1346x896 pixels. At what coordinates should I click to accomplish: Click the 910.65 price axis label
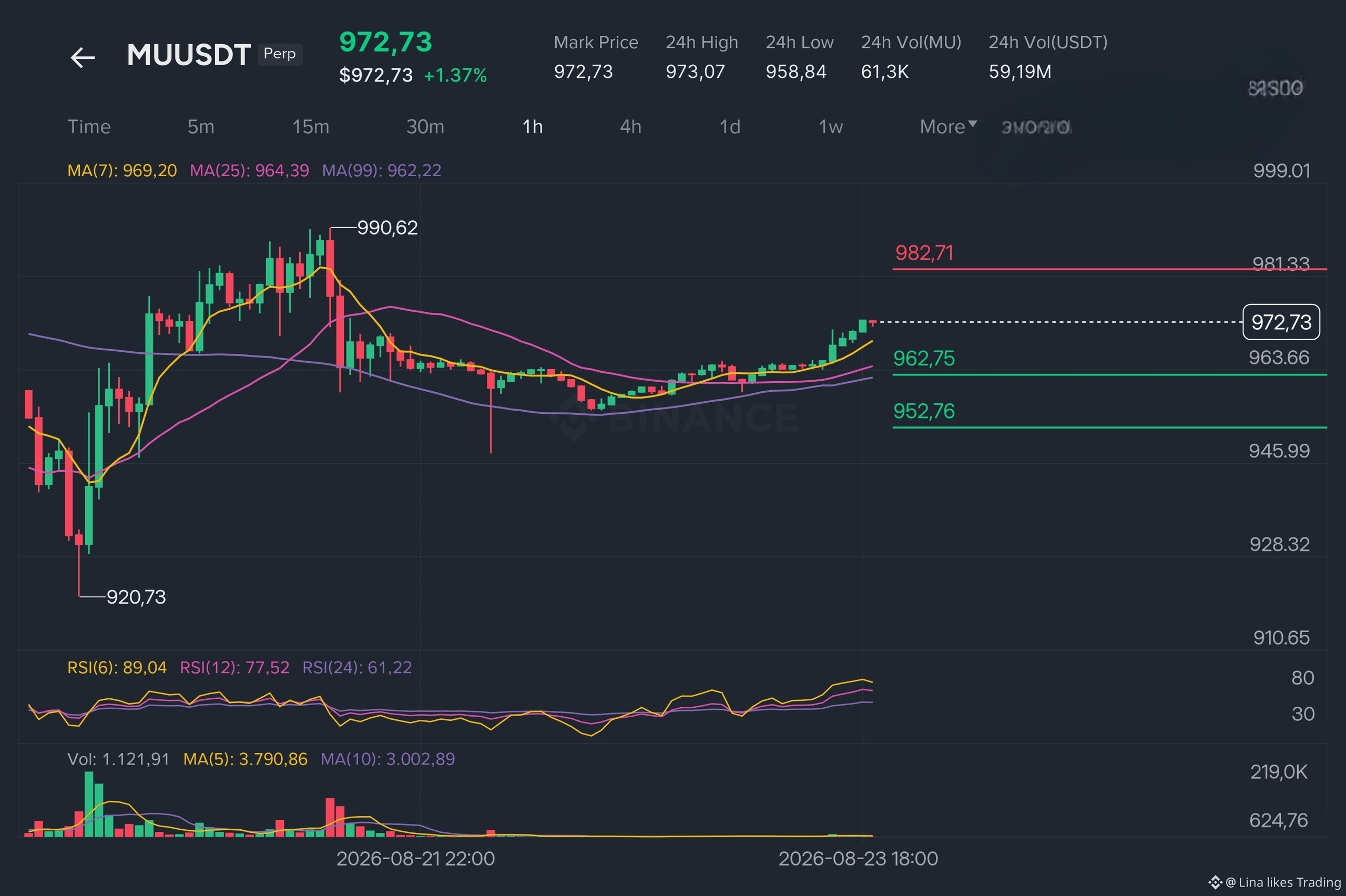click(1281, 637)
